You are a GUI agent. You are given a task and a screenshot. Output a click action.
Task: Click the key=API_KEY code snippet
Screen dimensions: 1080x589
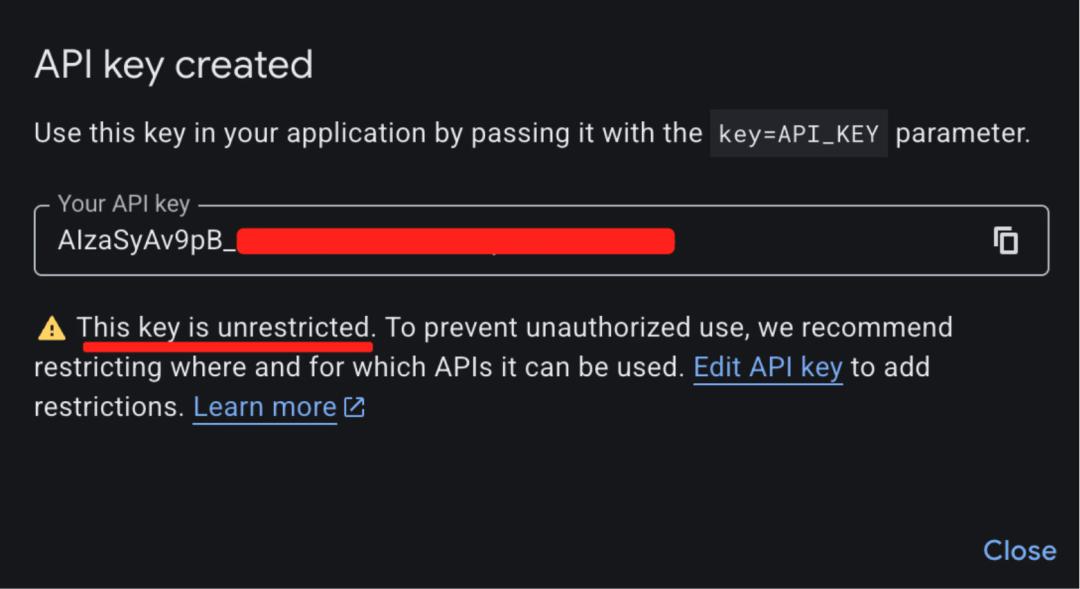[x=799, y=134]
